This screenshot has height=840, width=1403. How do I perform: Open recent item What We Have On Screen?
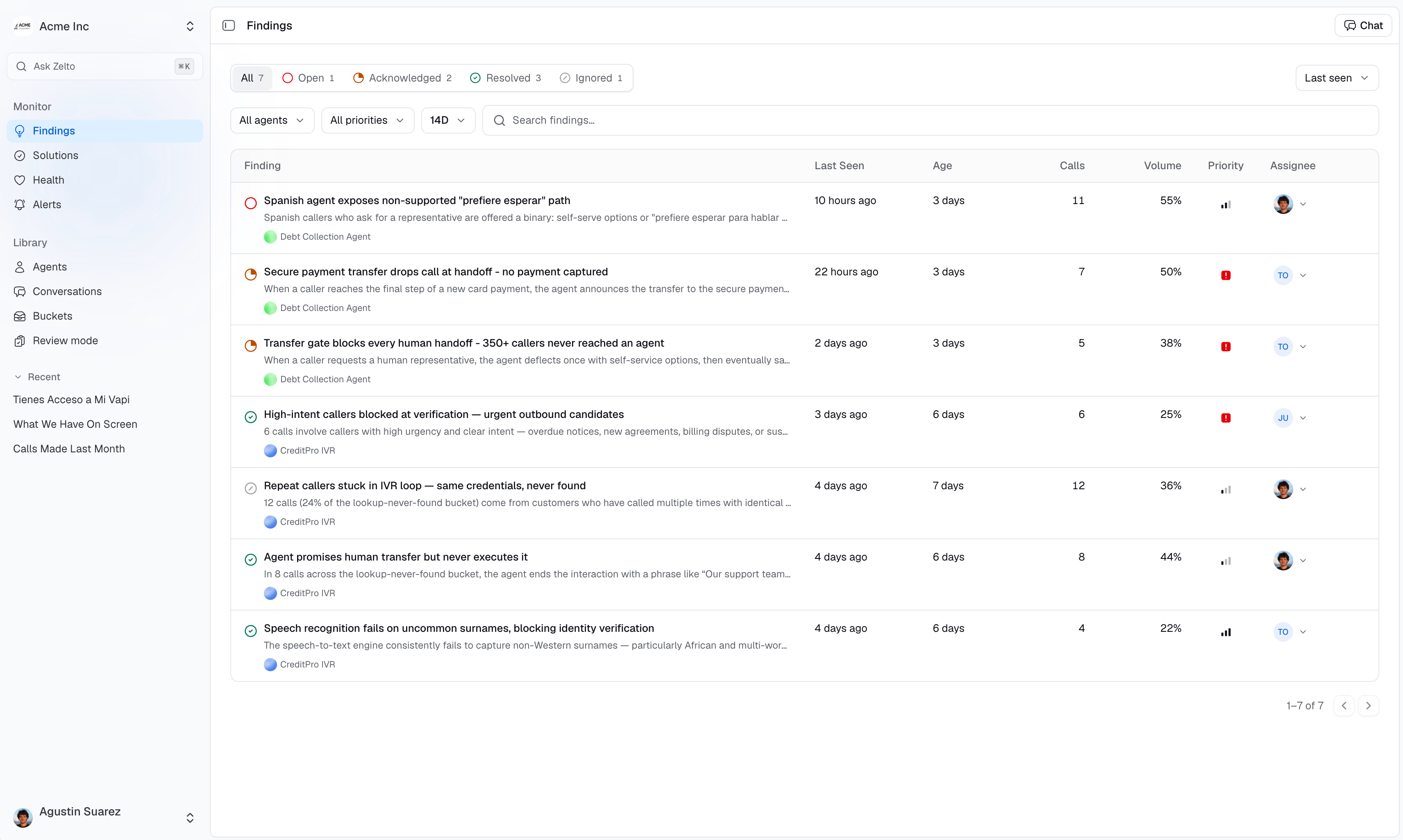[x=75, y=424]
